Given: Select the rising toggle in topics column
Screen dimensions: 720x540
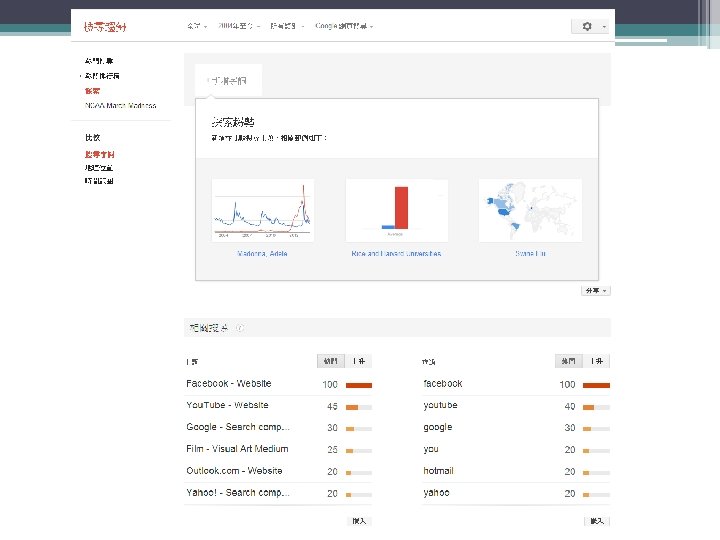Looking at the screenshot, I should click(359, 361).
